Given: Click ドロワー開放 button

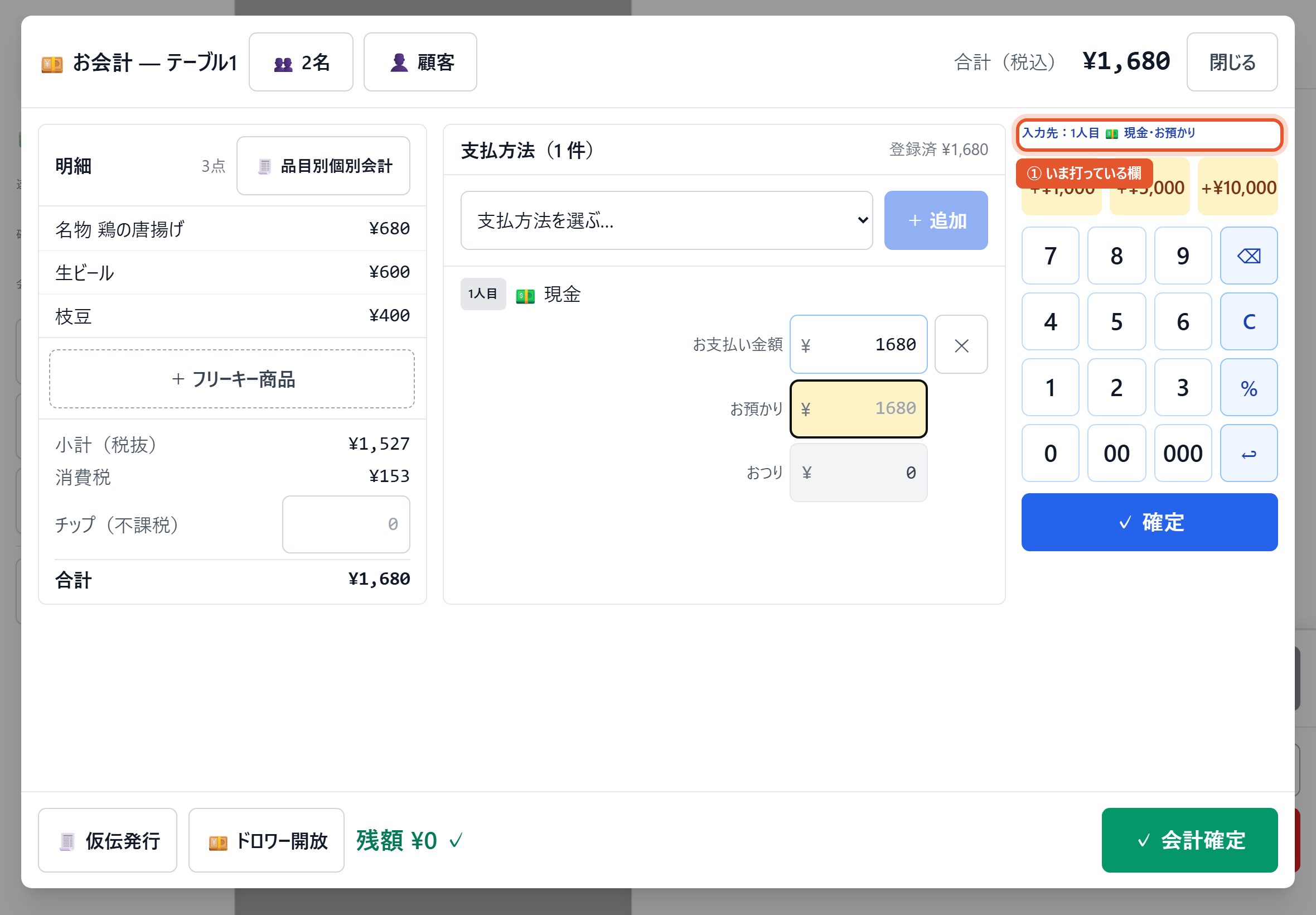Looking at the screenshot, I should tap(267, 840).
